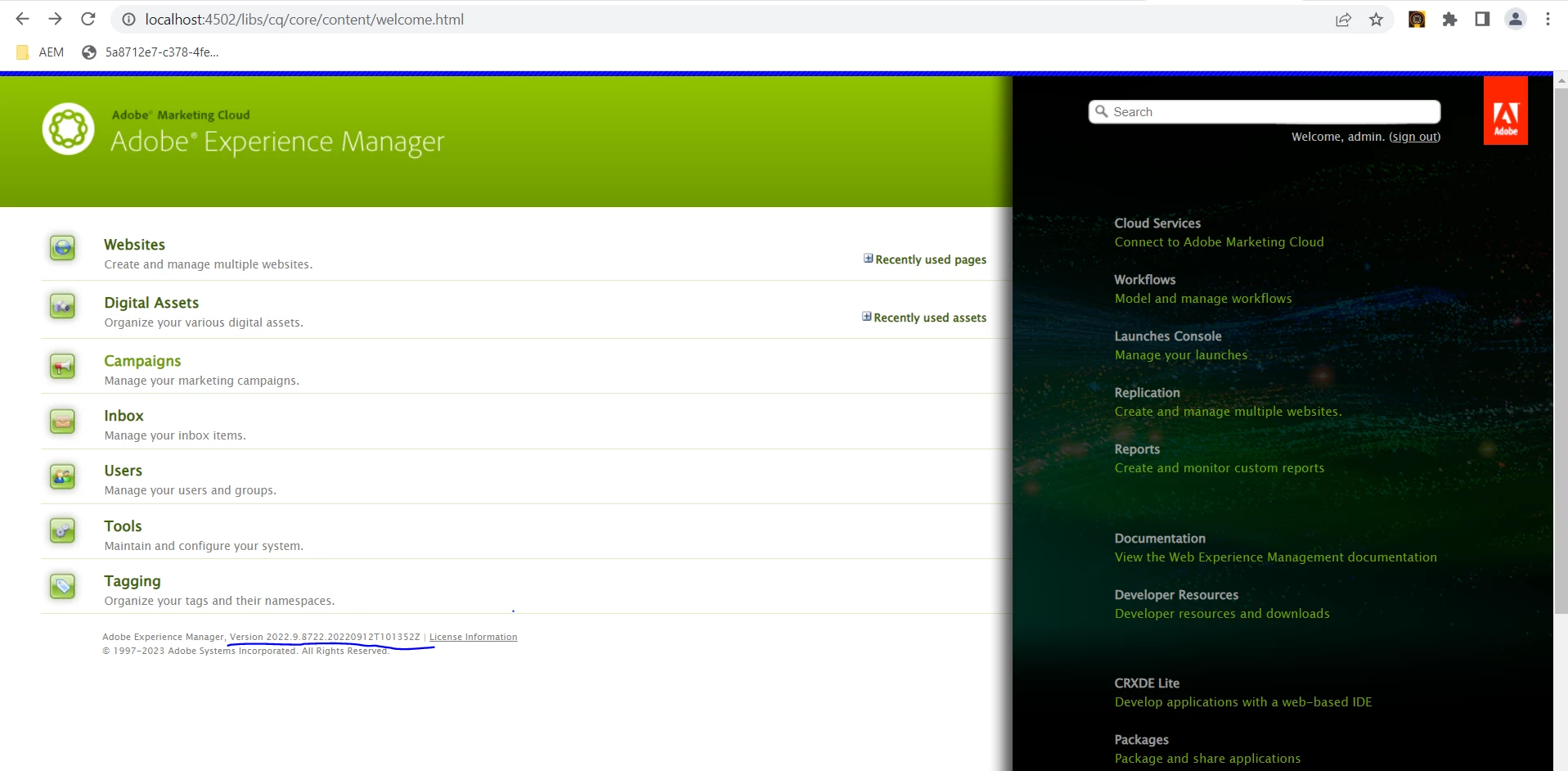Share this page via share icon

click(1343, 19)
